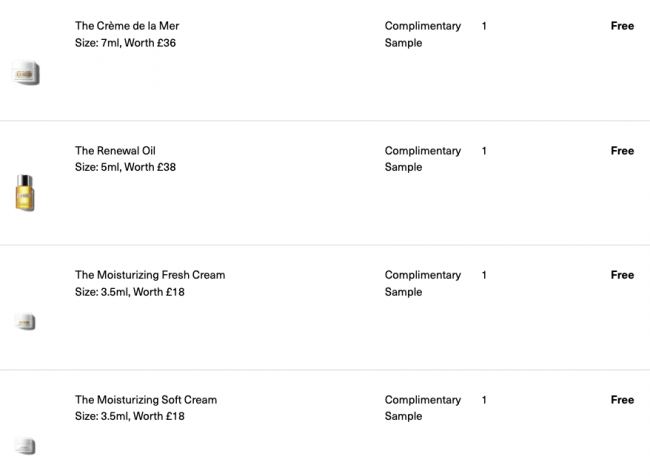650x476 pixels.
Task: Select quantity 1 for Crème de la Mer
Action: point(484,26)
